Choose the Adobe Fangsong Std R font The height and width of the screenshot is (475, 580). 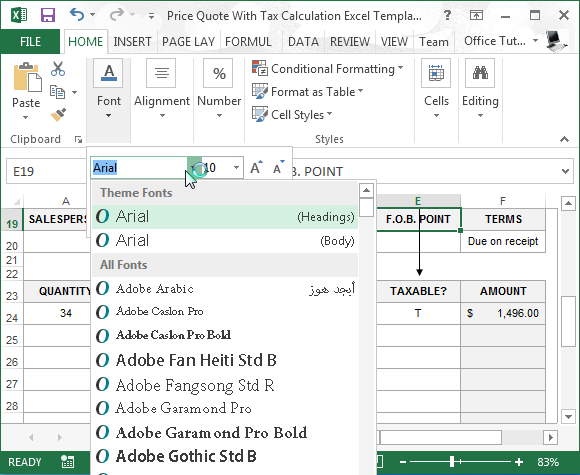tap(225, 385)
